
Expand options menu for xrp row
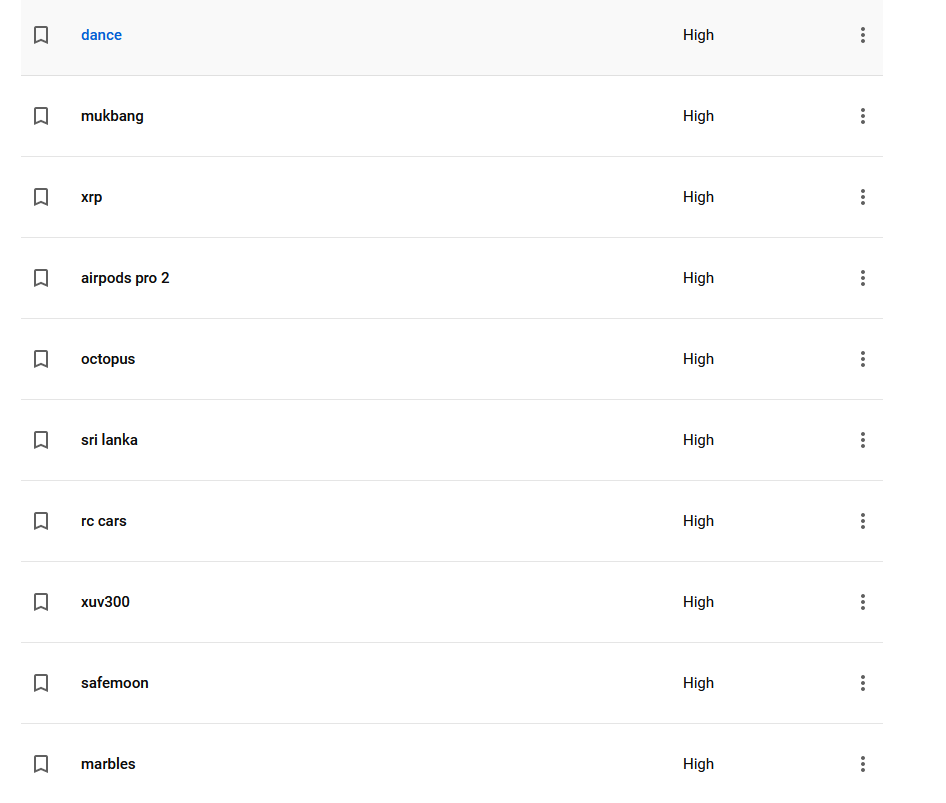pos(862,197)
